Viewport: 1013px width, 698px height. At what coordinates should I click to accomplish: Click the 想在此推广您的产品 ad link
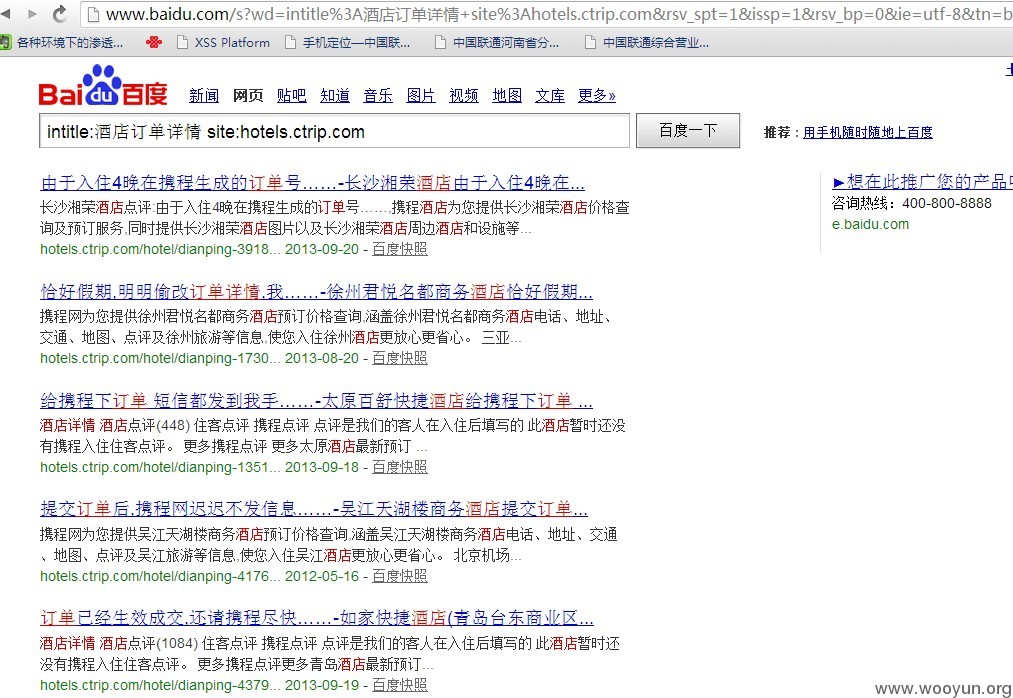coord(923,182)
